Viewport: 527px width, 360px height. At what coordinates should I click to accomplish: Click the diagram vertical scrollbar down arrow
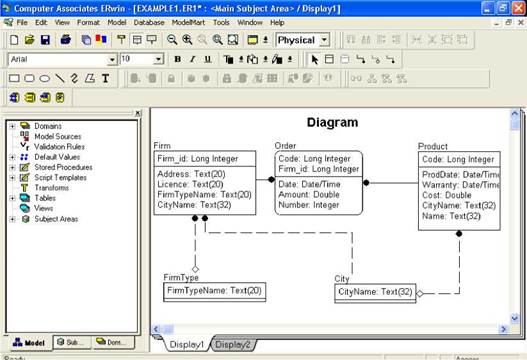pos(515,318)
